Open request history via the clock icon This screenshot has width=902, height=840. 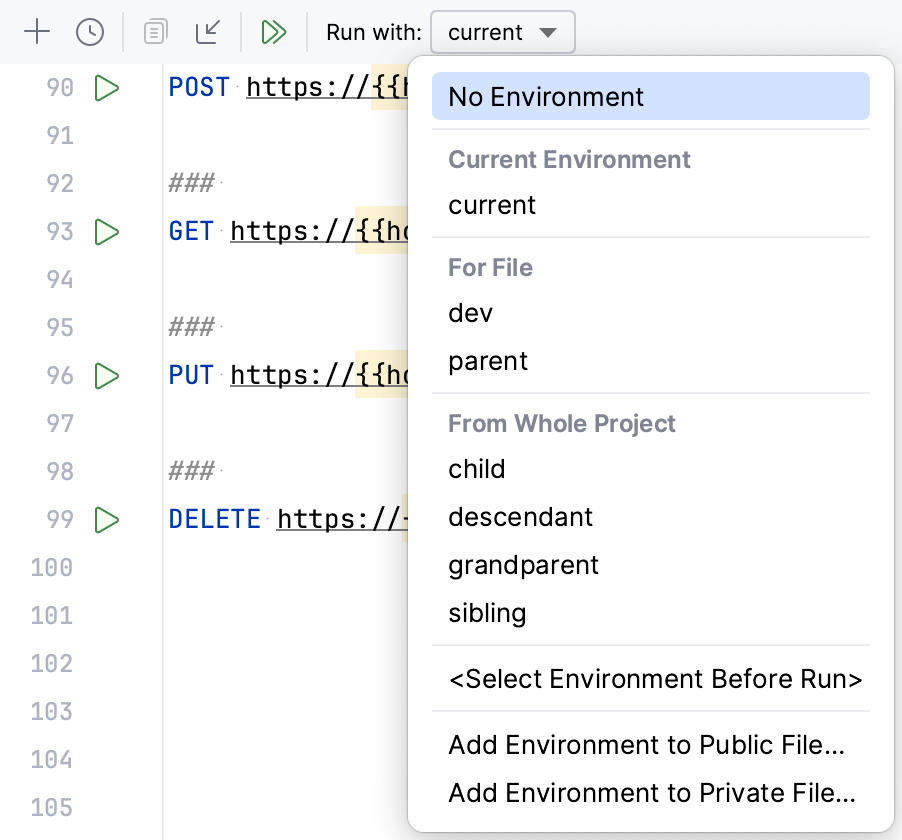click(90, 31)
